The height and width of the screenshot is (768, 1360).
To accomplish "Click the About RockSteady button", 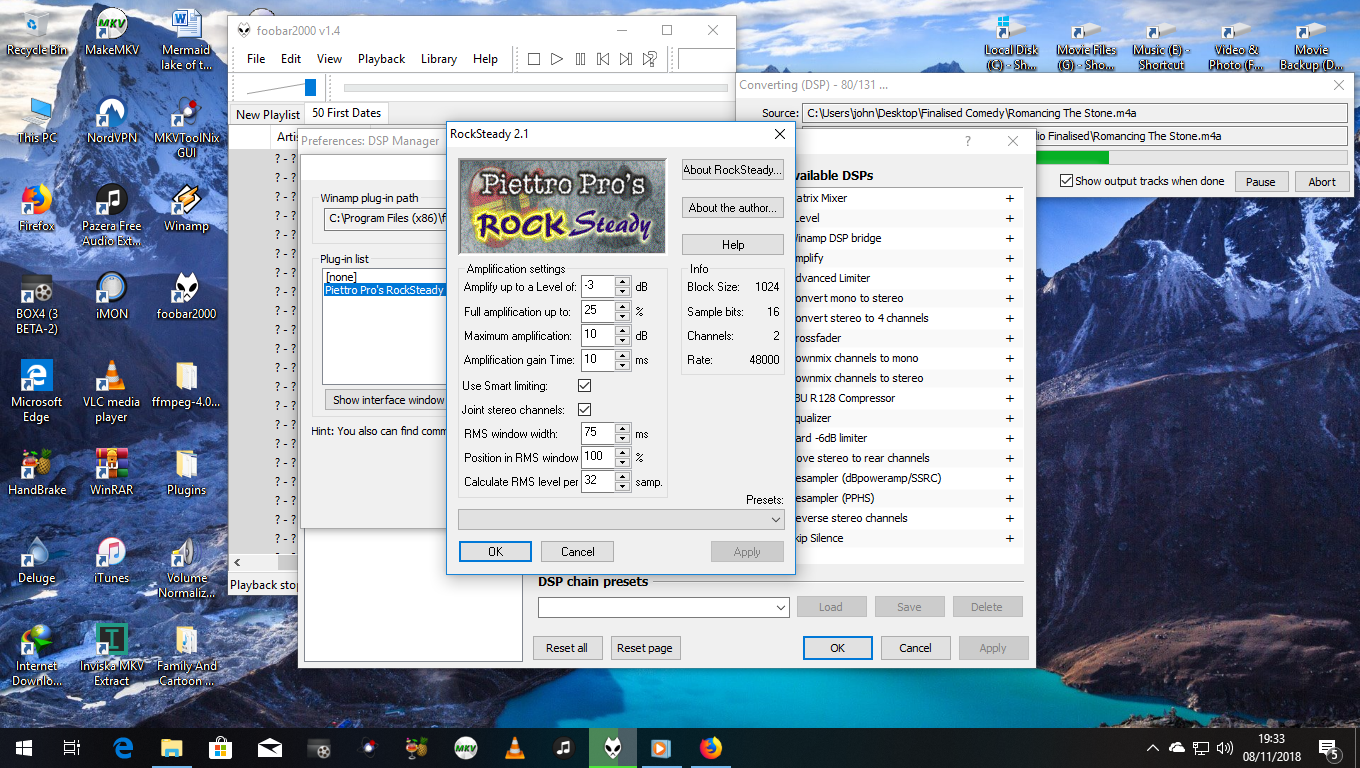I will click(732, 170).
